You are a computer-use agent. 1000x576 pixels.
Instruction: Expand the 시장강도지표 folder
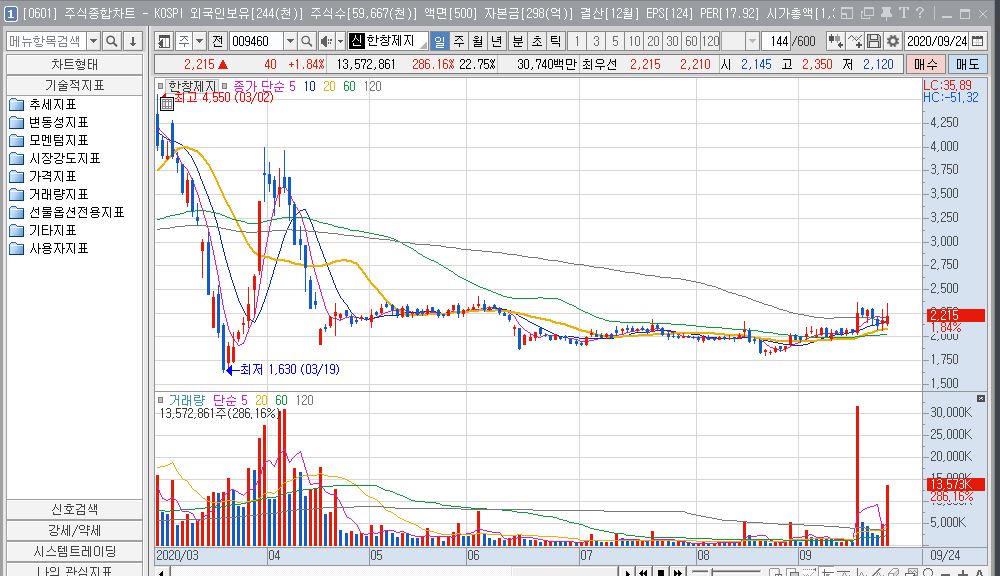coord(55,158)
